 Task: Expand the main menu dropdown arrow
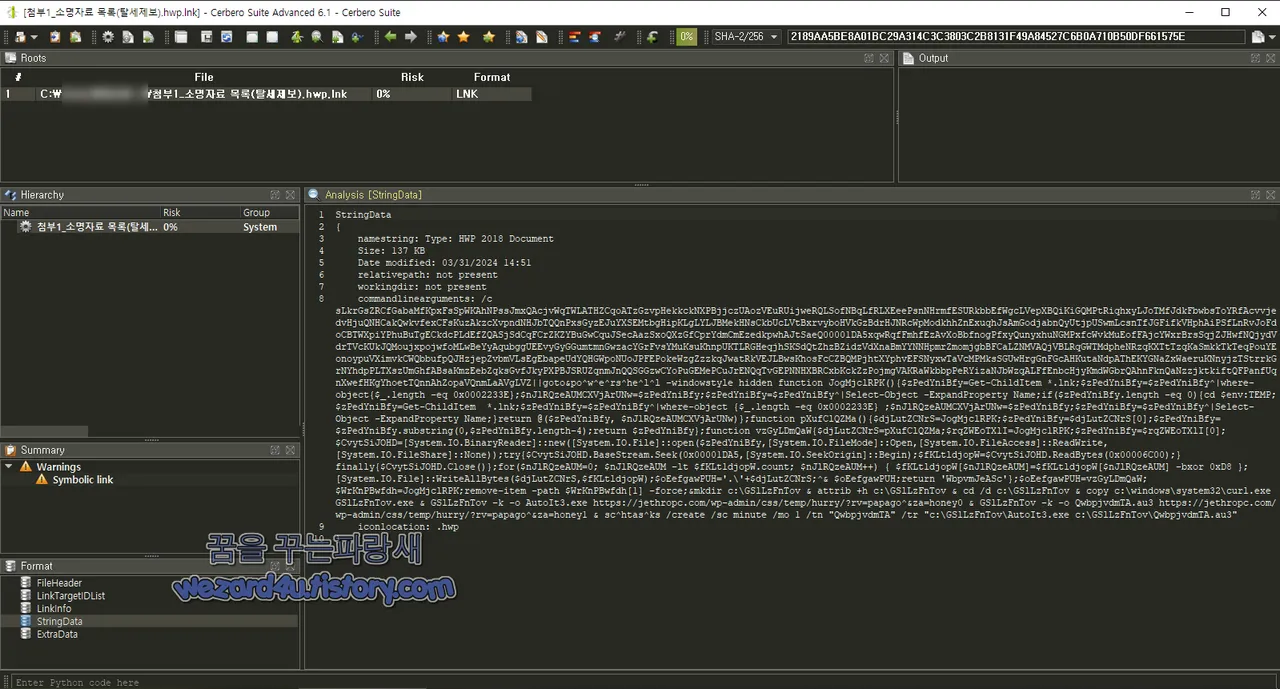click(x=34, y=37)
